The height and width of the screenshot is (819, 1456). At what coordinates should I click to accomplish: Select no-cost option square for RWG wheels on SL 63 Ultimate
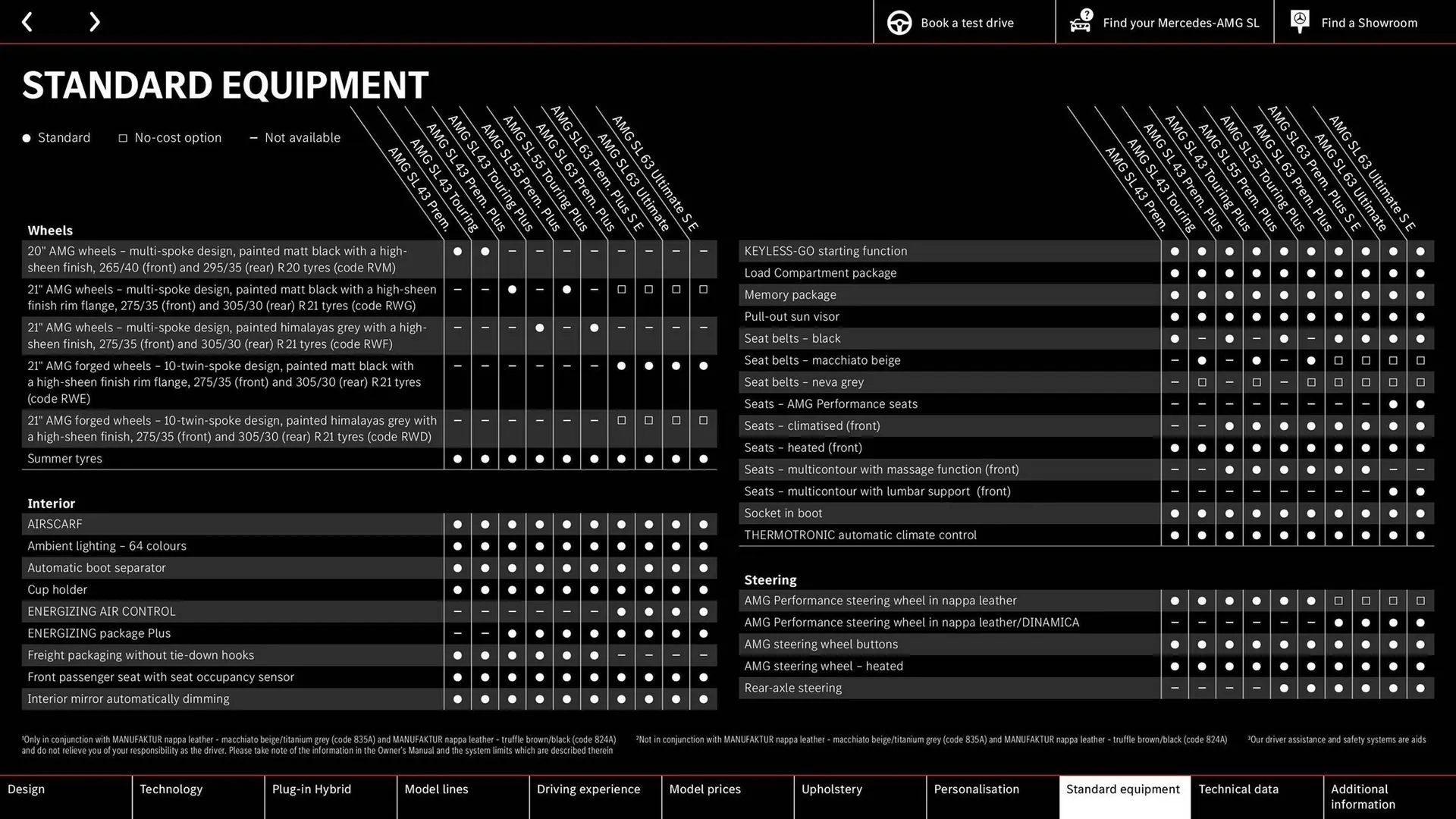coord(676,289)
